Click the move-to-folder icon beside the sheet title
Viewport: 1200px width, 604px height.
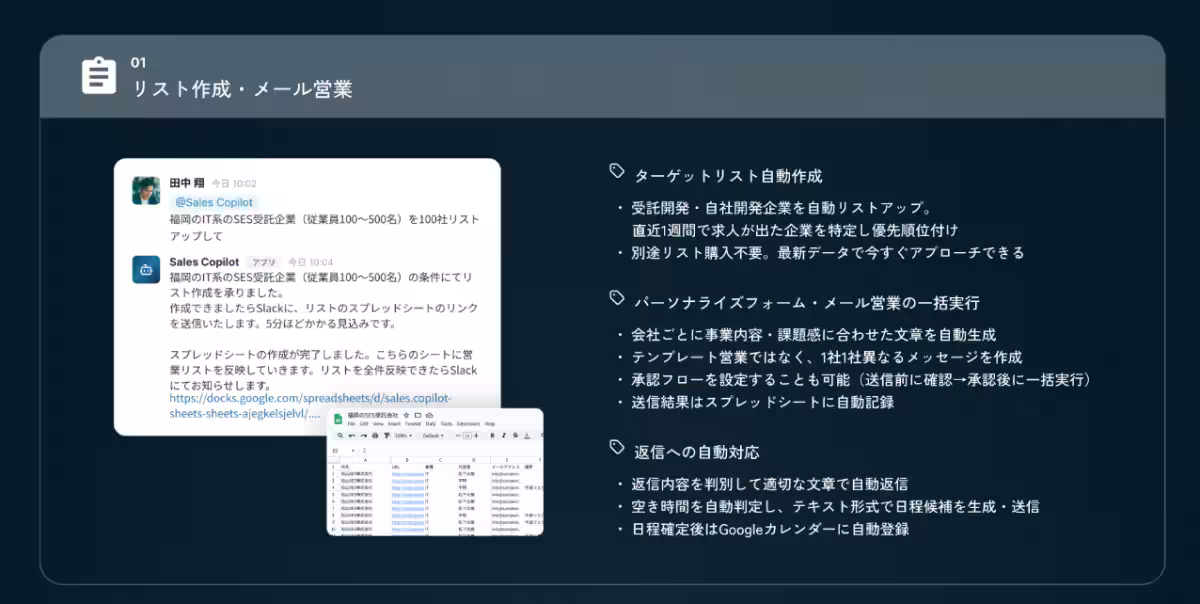coord(417,416)
